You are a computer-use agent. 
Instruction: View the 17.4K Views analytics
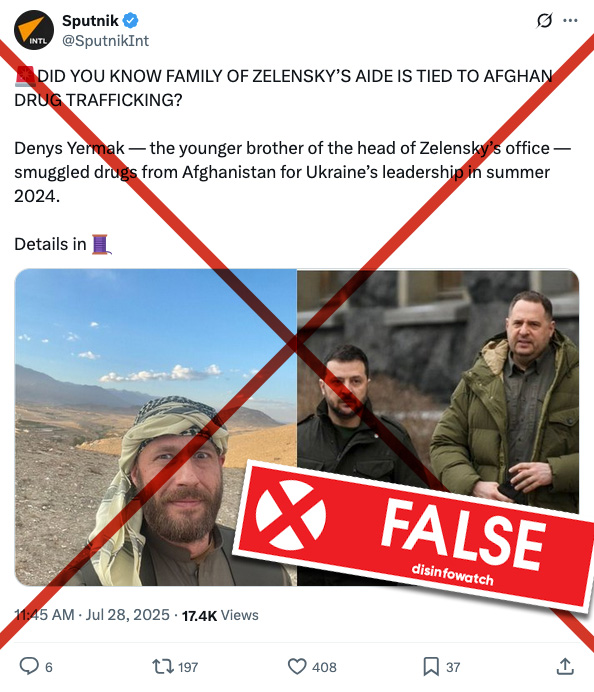[220, 615]
